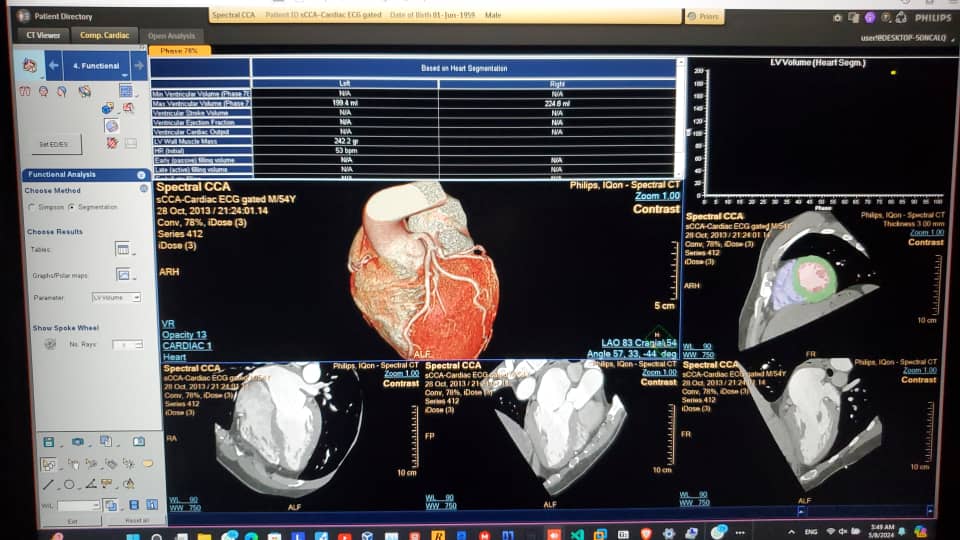This screenshot has height=540, width=960.
Task: Open the Open Analysis tab
Action: pos(171,36)
